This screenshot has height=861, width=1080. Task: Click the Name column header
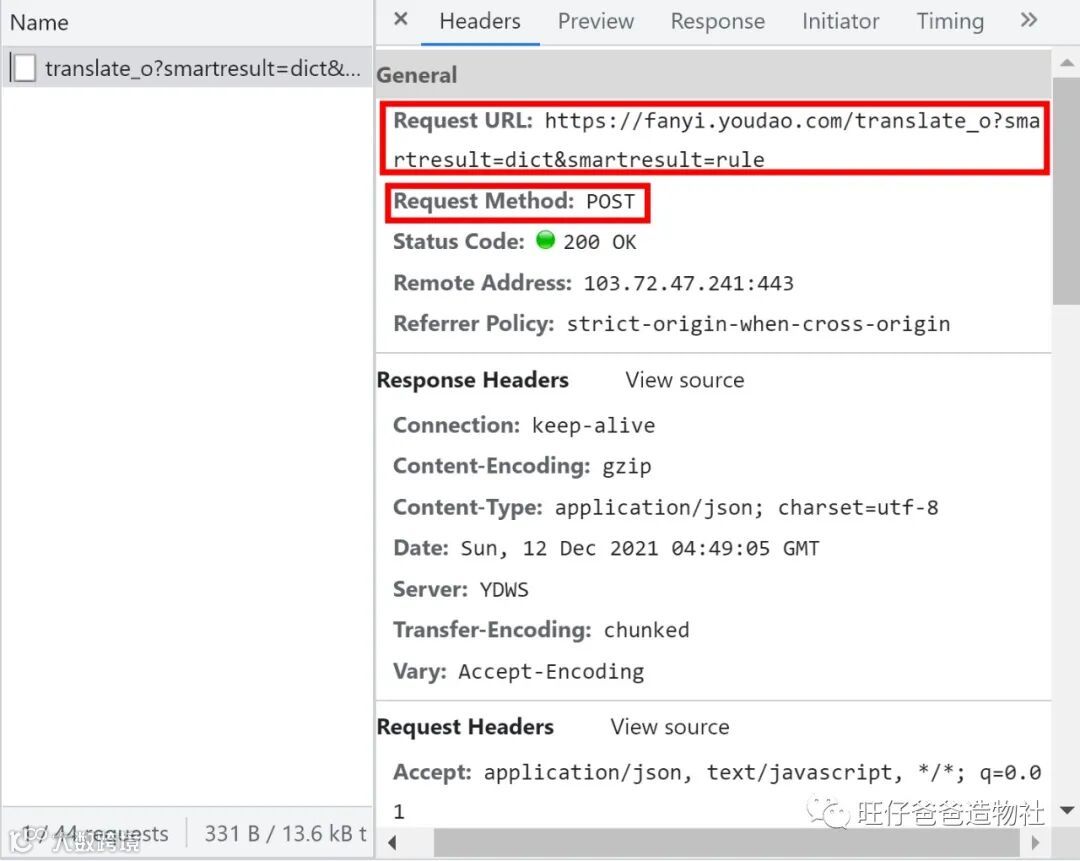point(39,23)
